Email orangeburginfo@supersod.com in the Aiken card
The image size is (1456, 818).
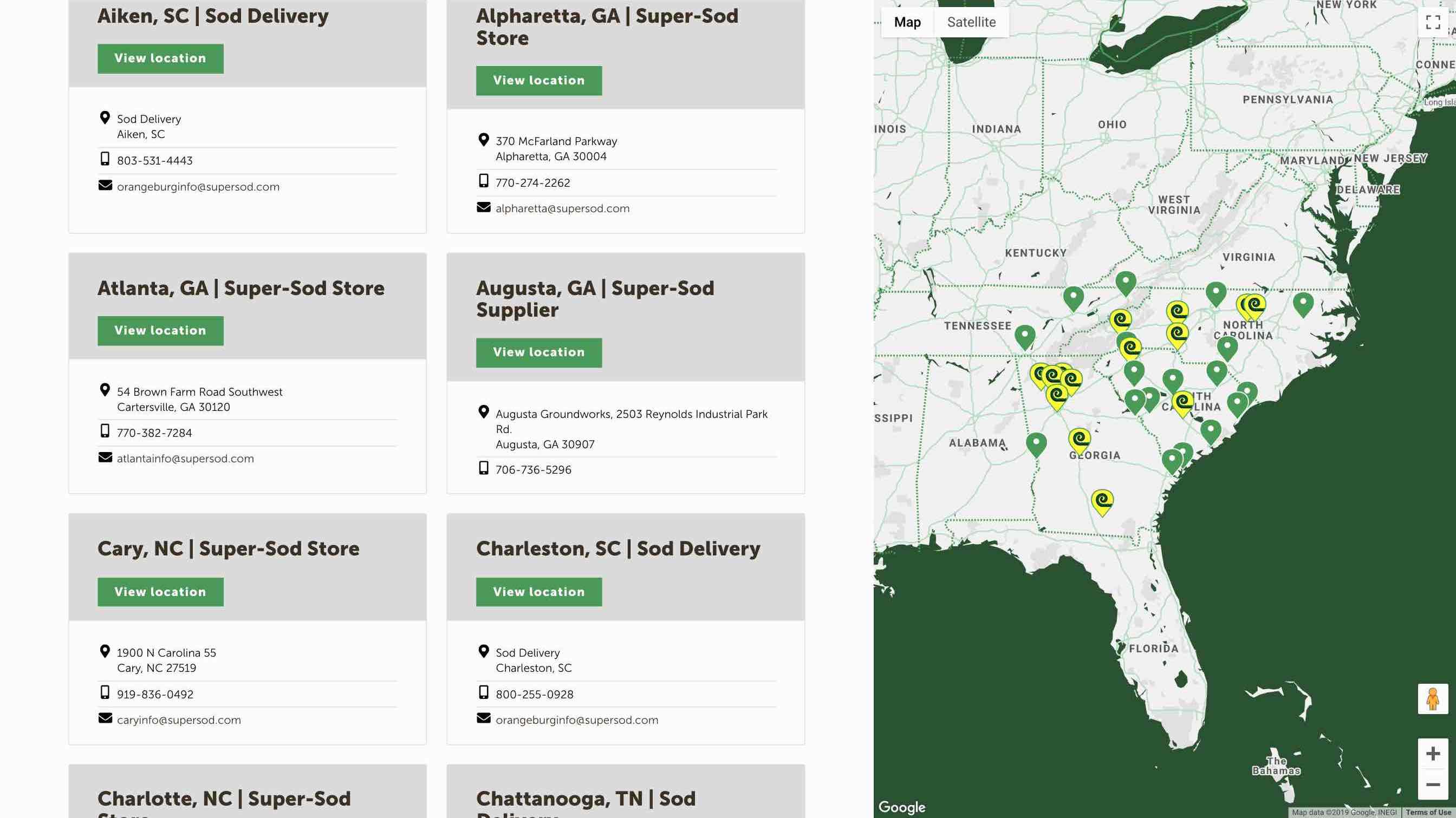[x=198, y=186]
